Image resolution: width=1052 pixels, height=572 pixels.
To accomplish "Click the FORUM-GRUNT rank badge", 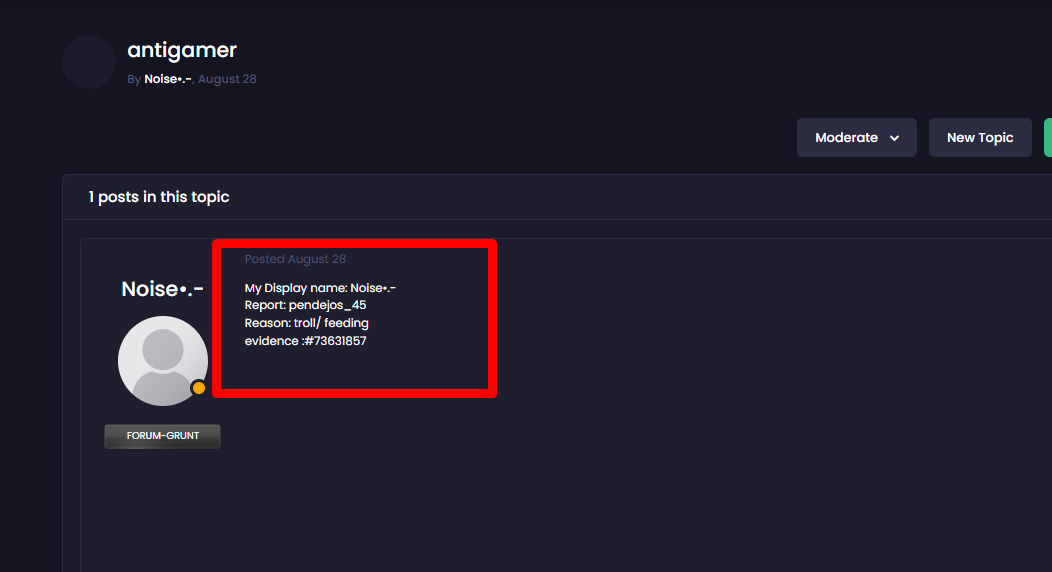I will tap(162, 436).
